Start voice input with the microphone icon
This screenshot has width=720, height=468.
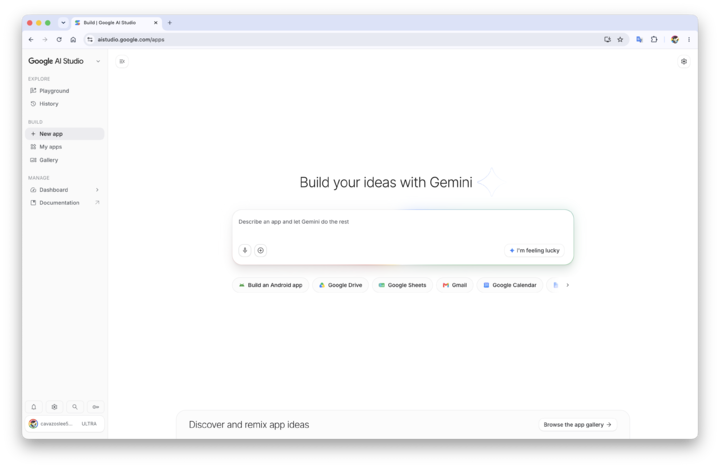click(245, 250)
